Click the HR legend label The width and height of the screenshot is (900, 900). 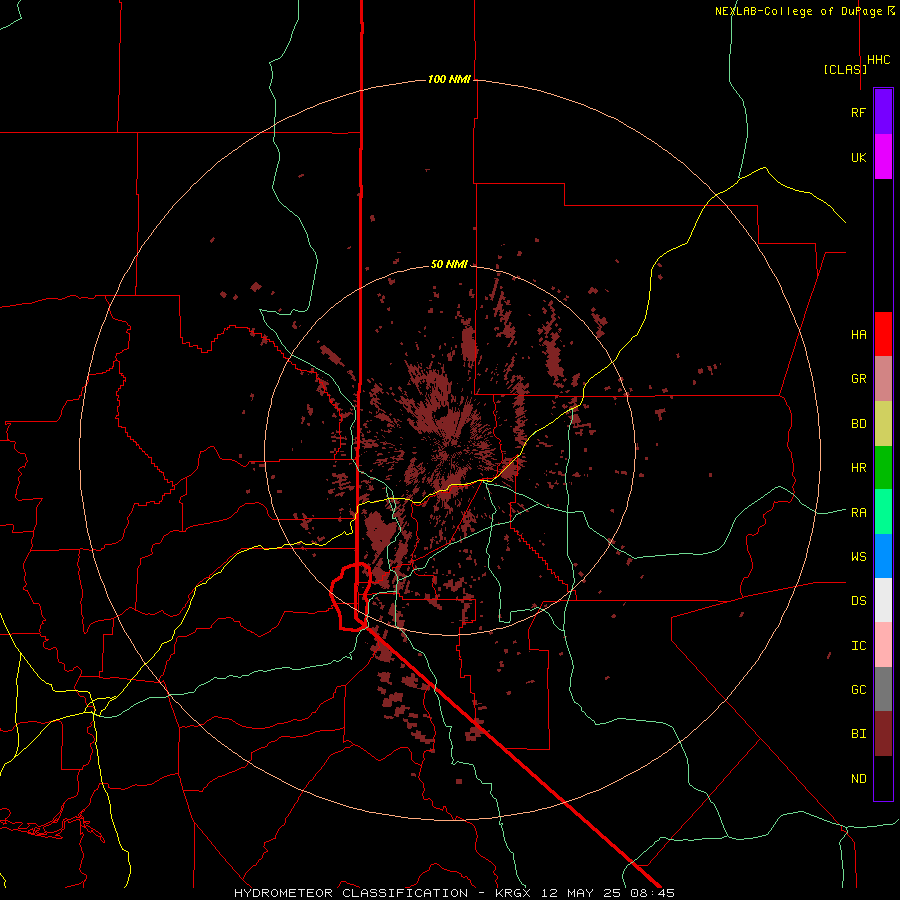point(858,468)
